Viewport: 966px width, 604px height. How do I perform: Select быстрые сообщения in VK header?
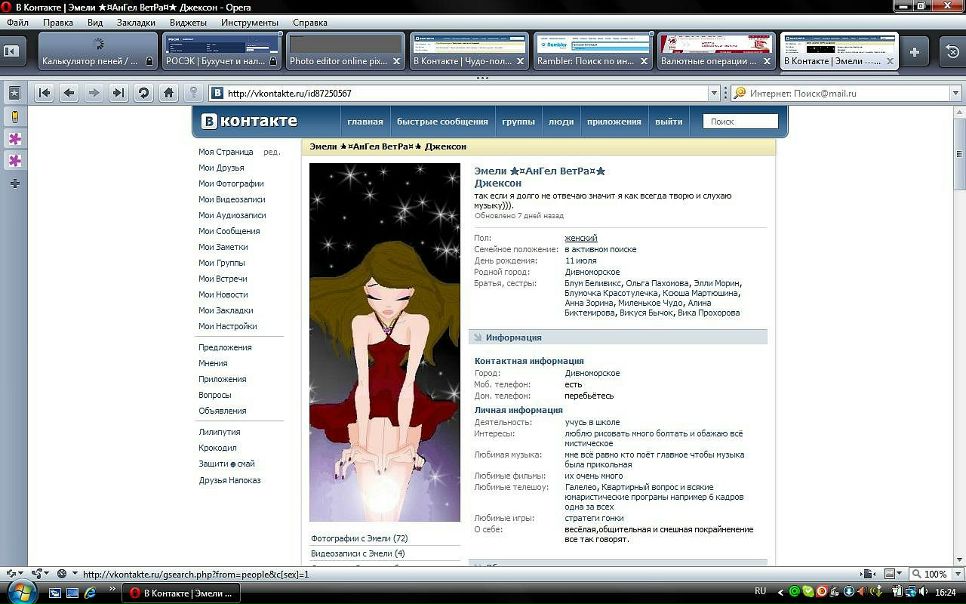tap(442, 122)
